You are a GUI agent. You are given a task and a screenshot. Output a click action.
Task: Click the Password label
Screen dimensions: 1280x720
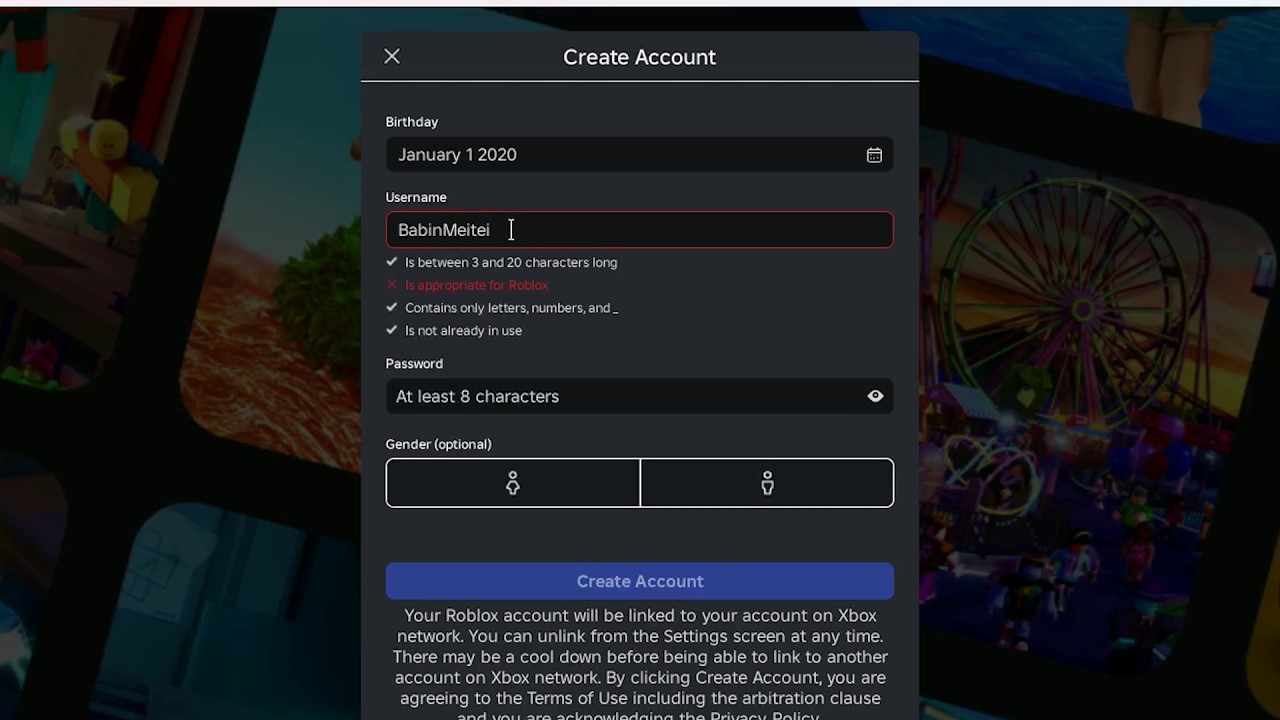(x=414, y=364)
